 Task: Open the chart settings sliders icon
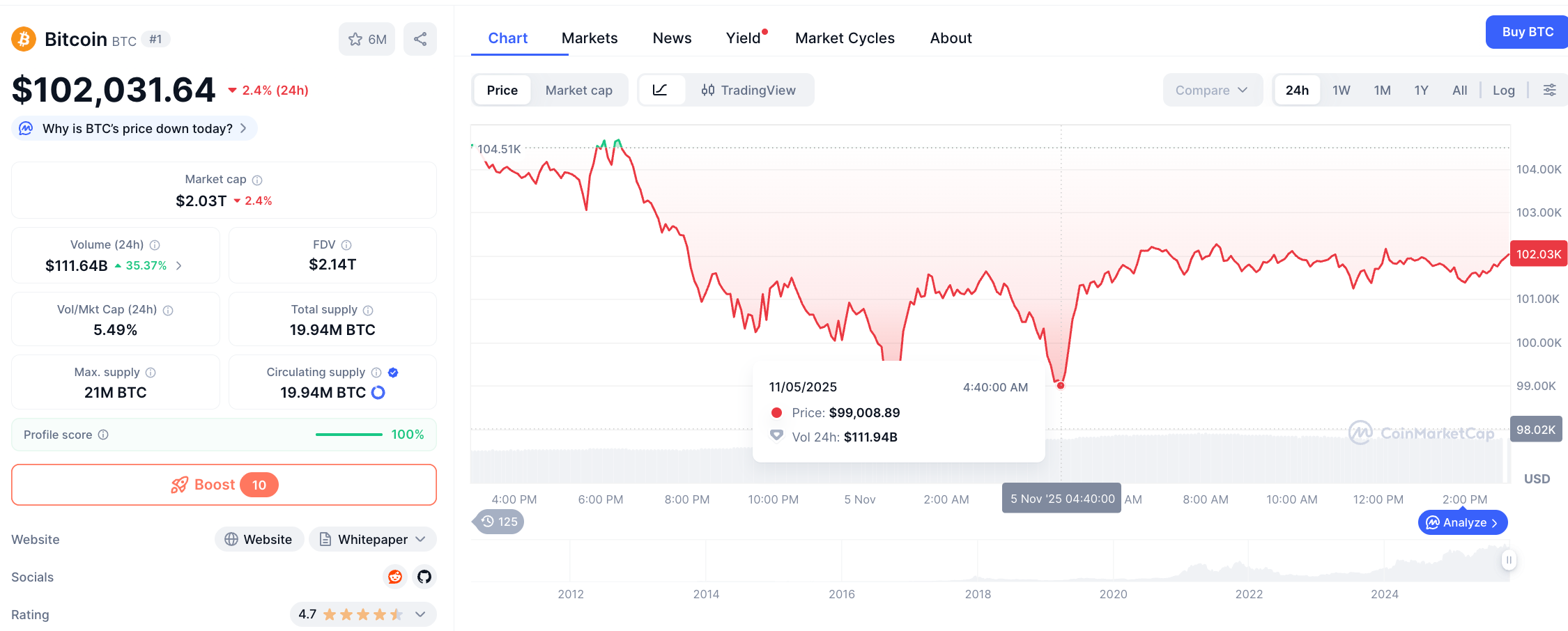click(1550, 90)
